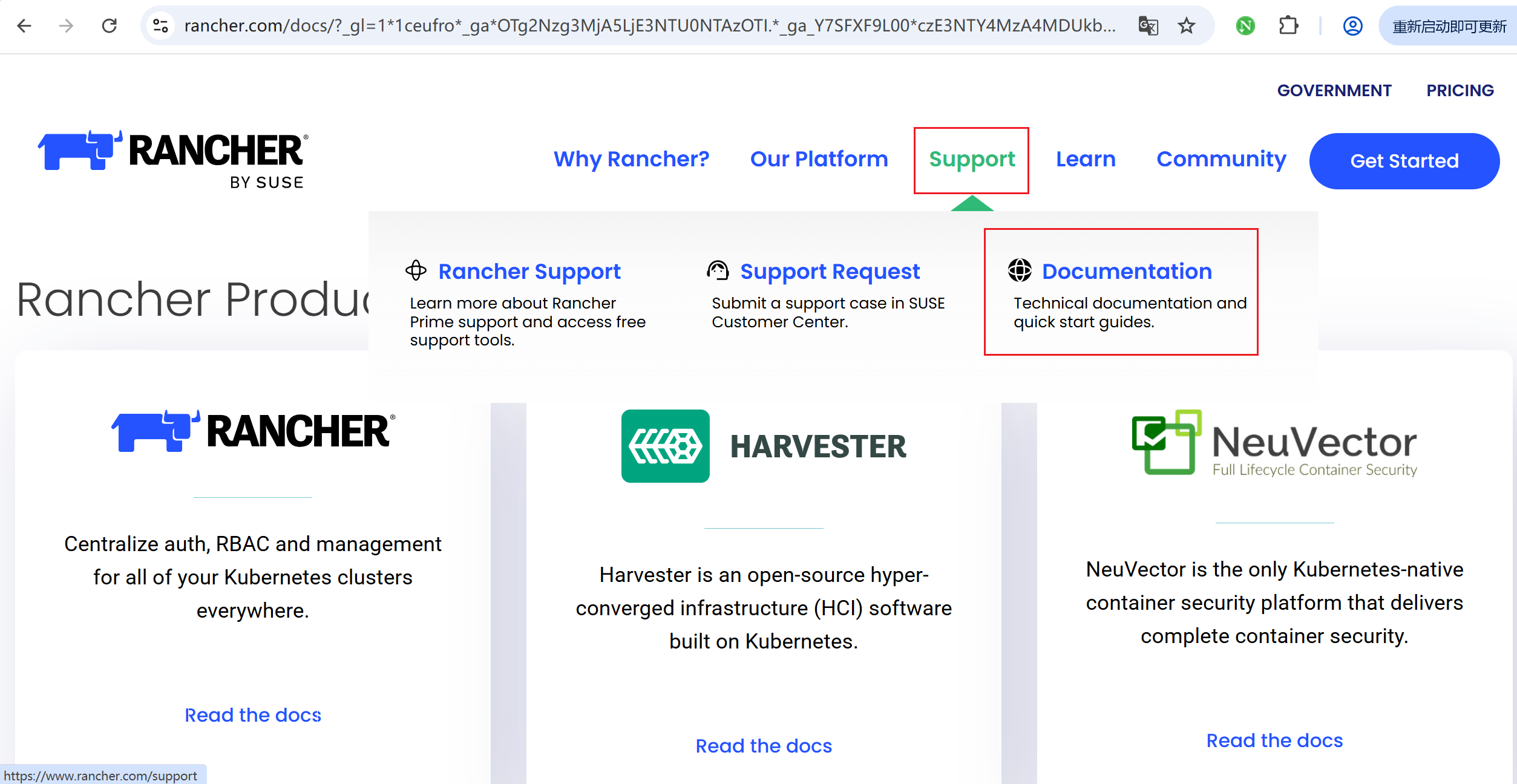This screenshot has height=784, width=1517.
Task: Read the docs for NeuVector
Action: click(x=1275, y=740)
